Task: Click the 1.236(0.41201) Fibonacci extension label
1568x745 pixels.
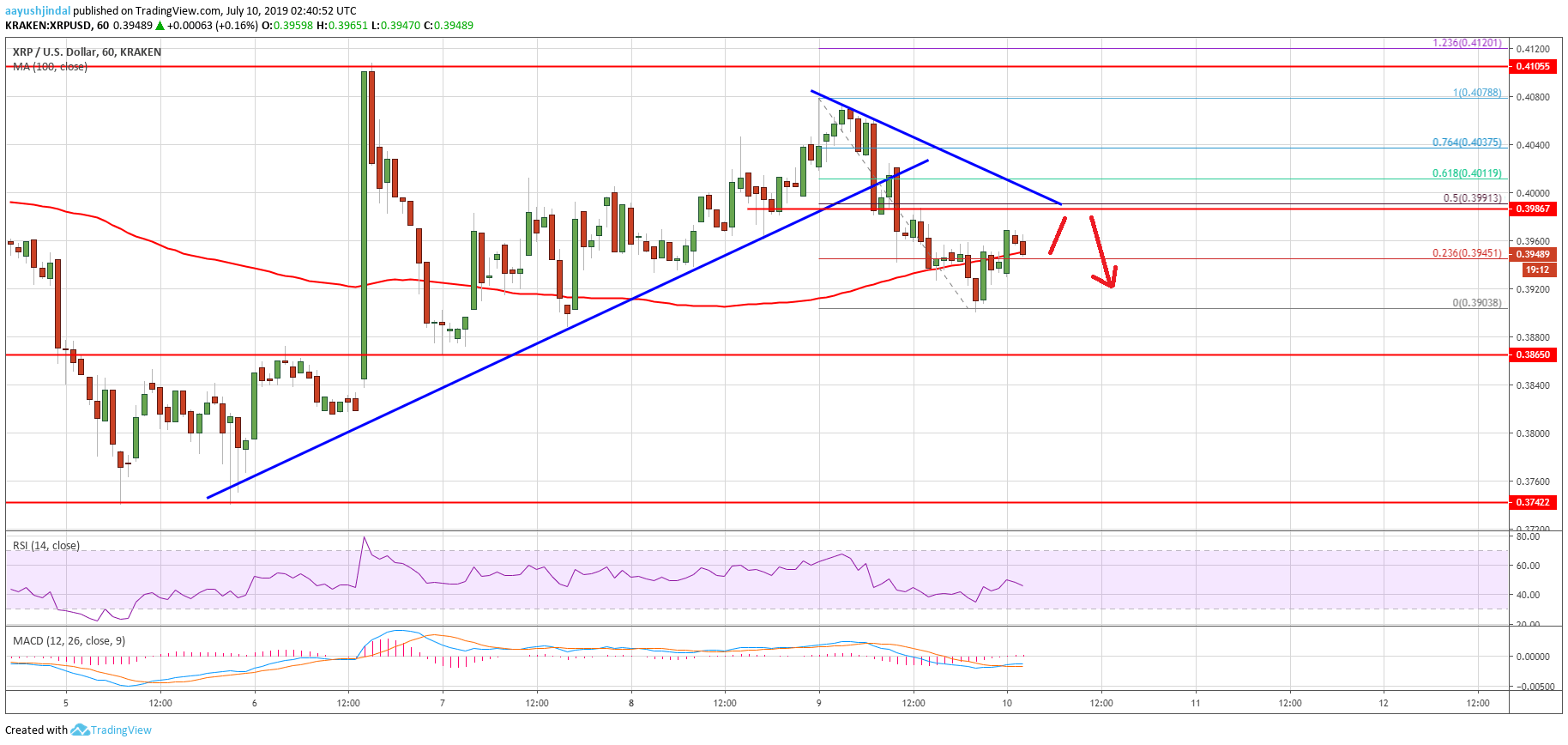Action: click(1467, 42)
